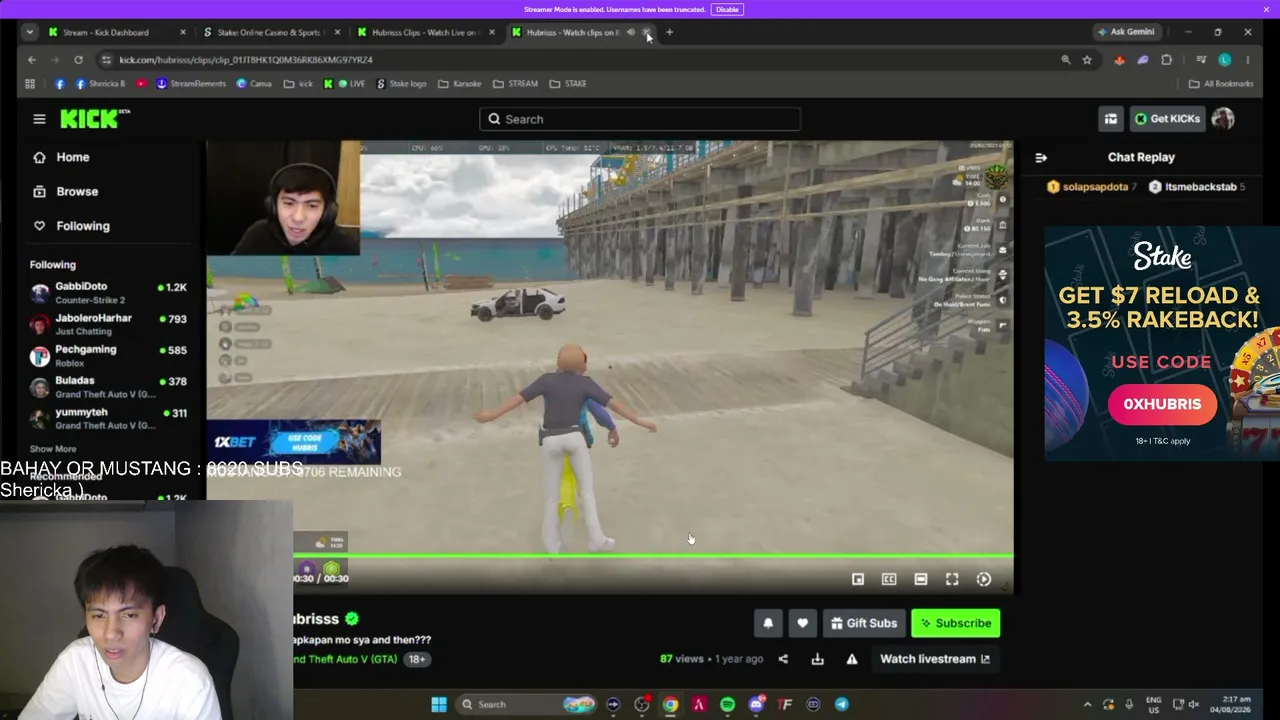
Task: Switch to Hubrisss Clips - Watch Live tab
Action: click(424, 32)
